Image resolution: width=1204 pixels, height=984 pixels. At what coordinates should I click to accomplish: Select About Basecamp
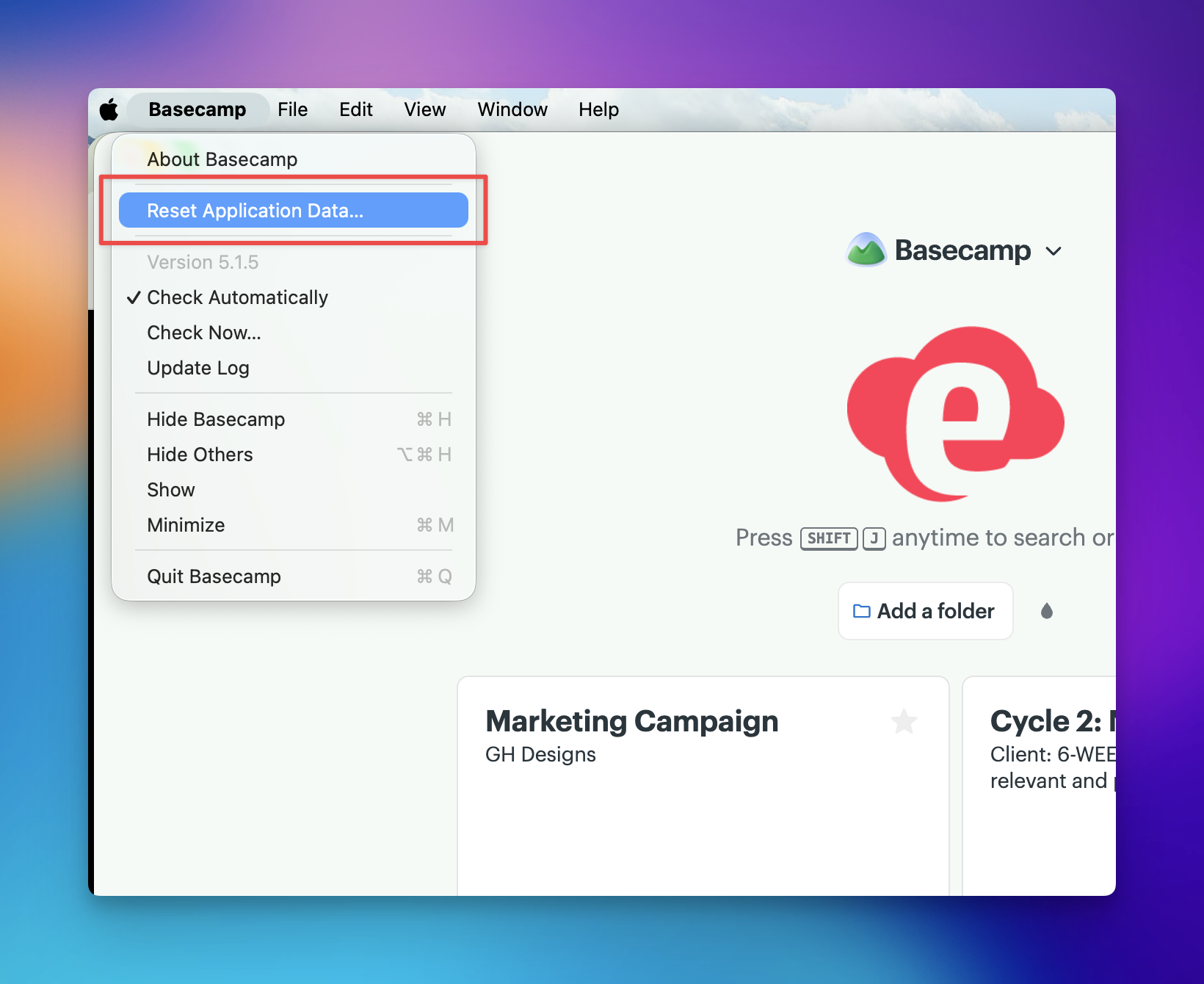(294, 159)
